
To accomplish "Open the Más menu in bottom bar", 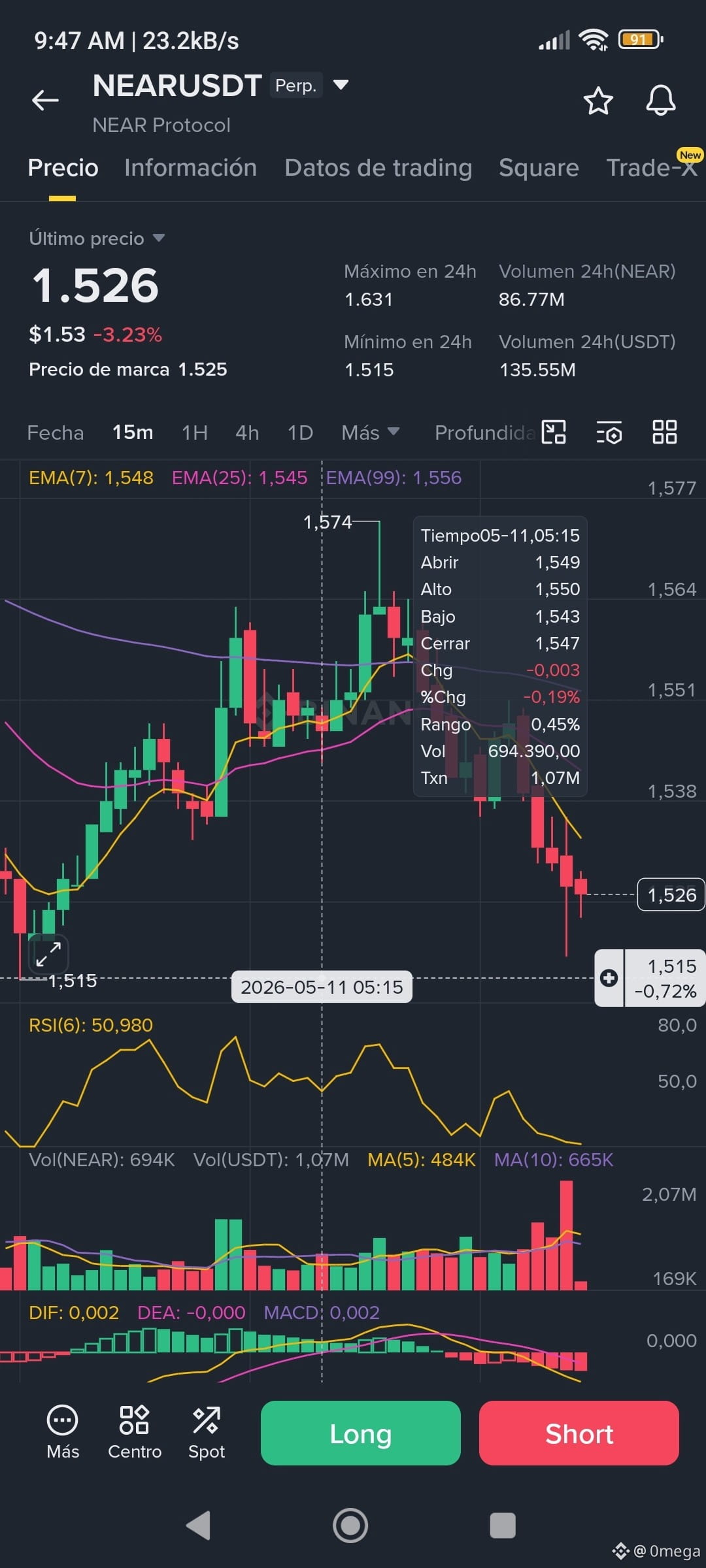I will 63,1432.
